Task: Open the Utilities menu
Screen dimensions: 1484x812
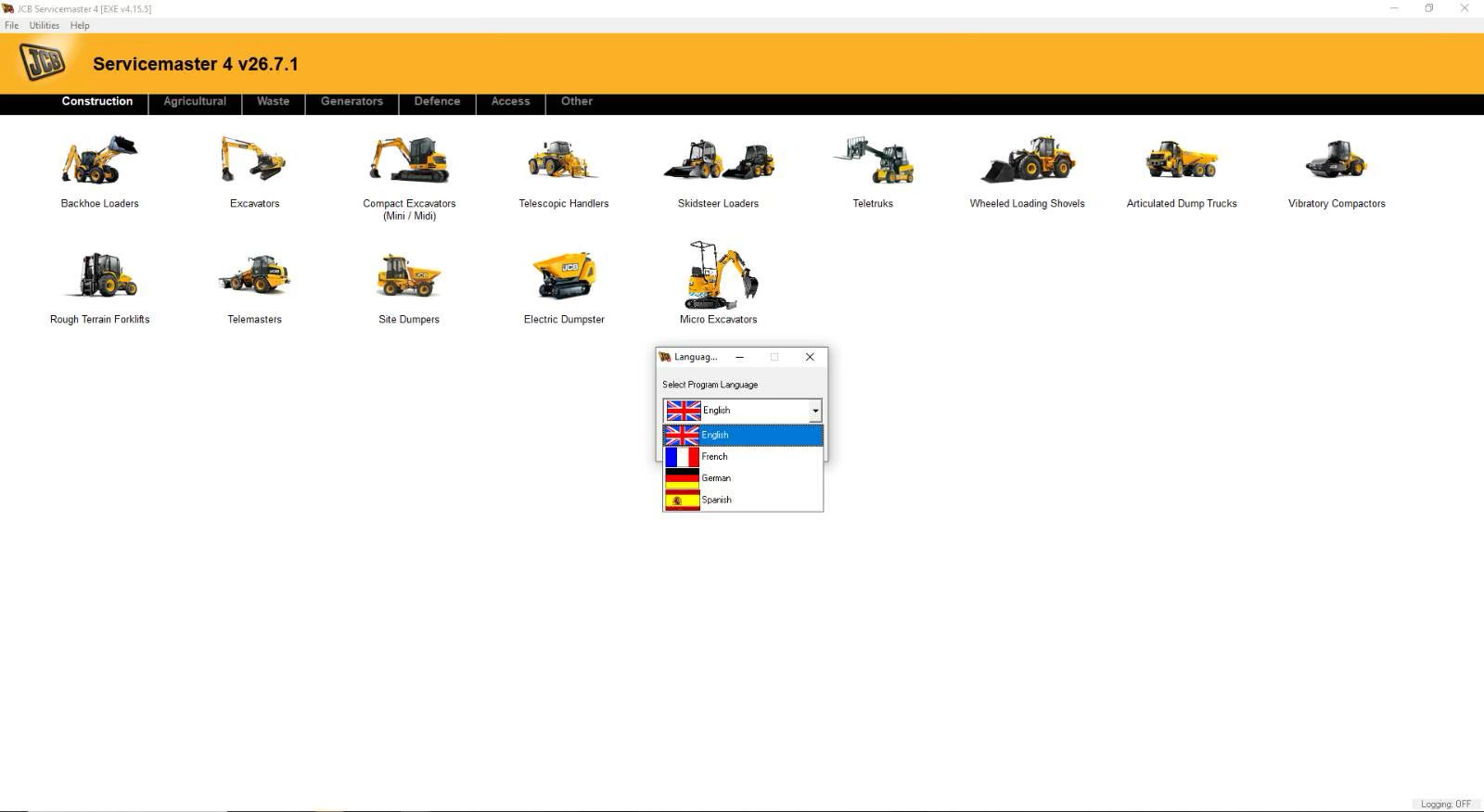Action: click(x=44, y=25)
